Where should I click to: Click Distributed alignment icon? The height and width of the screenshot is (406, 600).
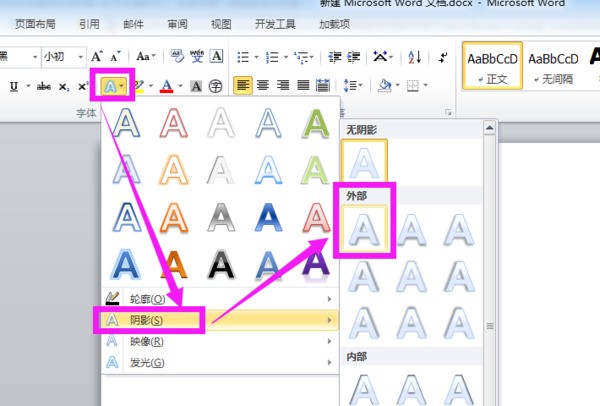323,85
